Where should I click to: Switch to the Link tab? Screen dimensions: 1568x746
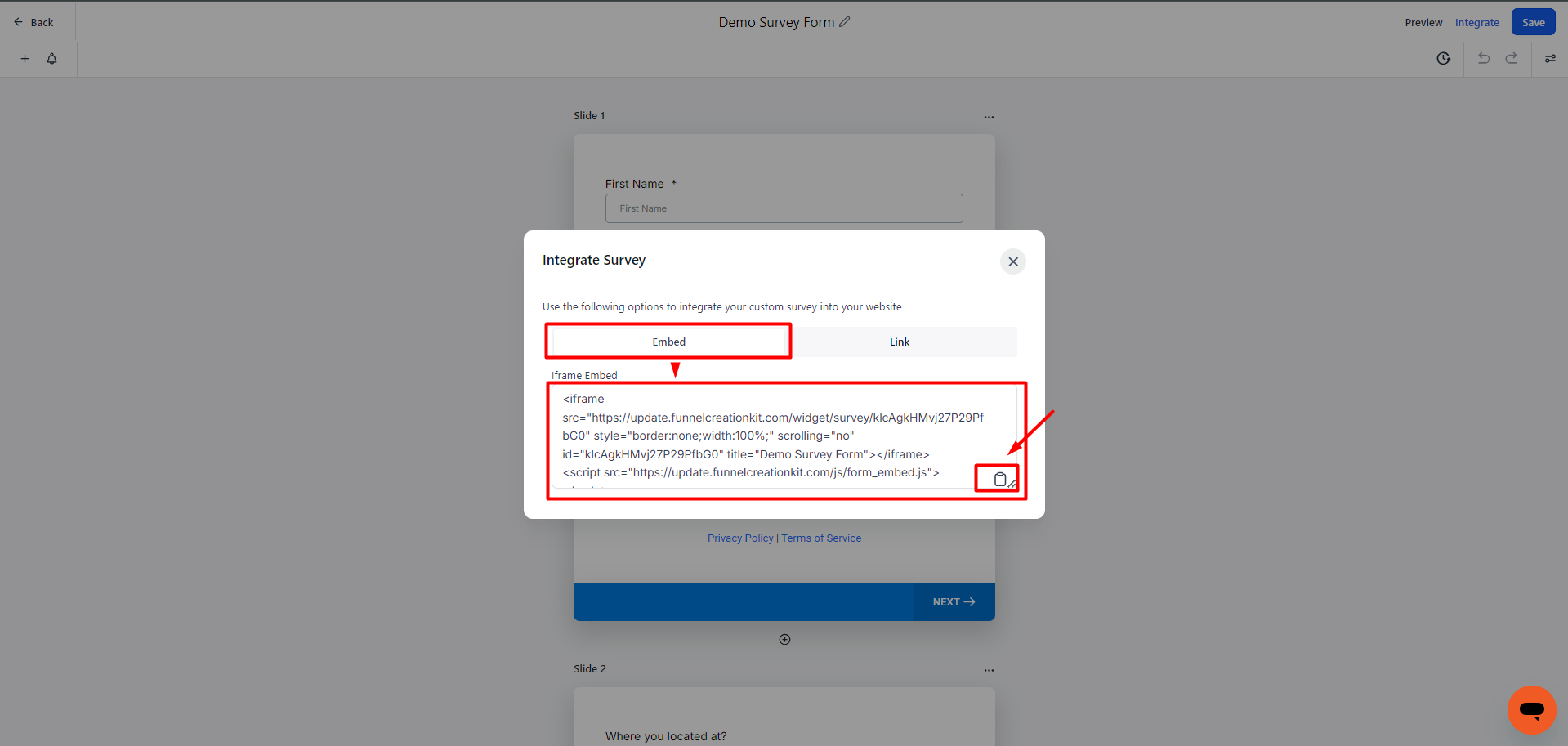[x=899, y=342]
